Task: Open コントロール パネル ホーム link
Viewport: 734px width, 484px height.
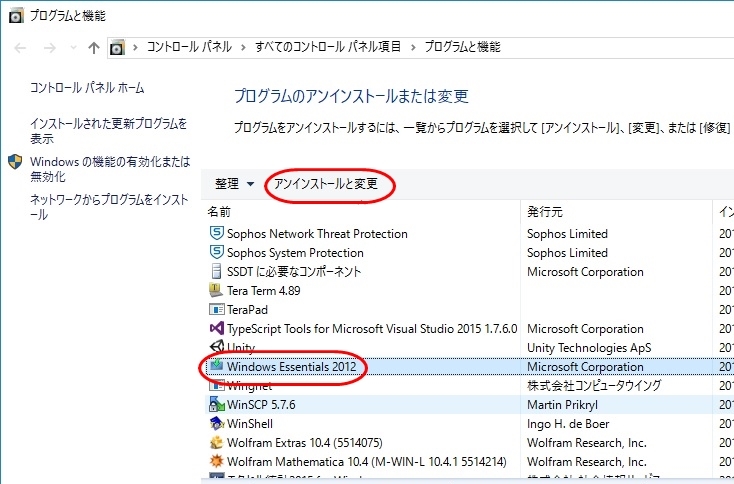Action: point(87,88)
